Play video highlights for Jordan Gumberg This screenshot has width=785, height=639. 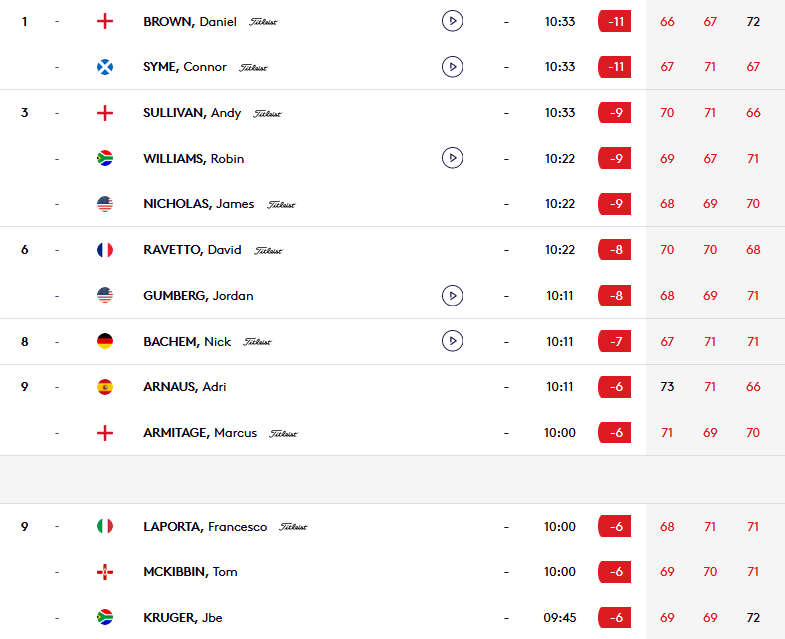452,295
